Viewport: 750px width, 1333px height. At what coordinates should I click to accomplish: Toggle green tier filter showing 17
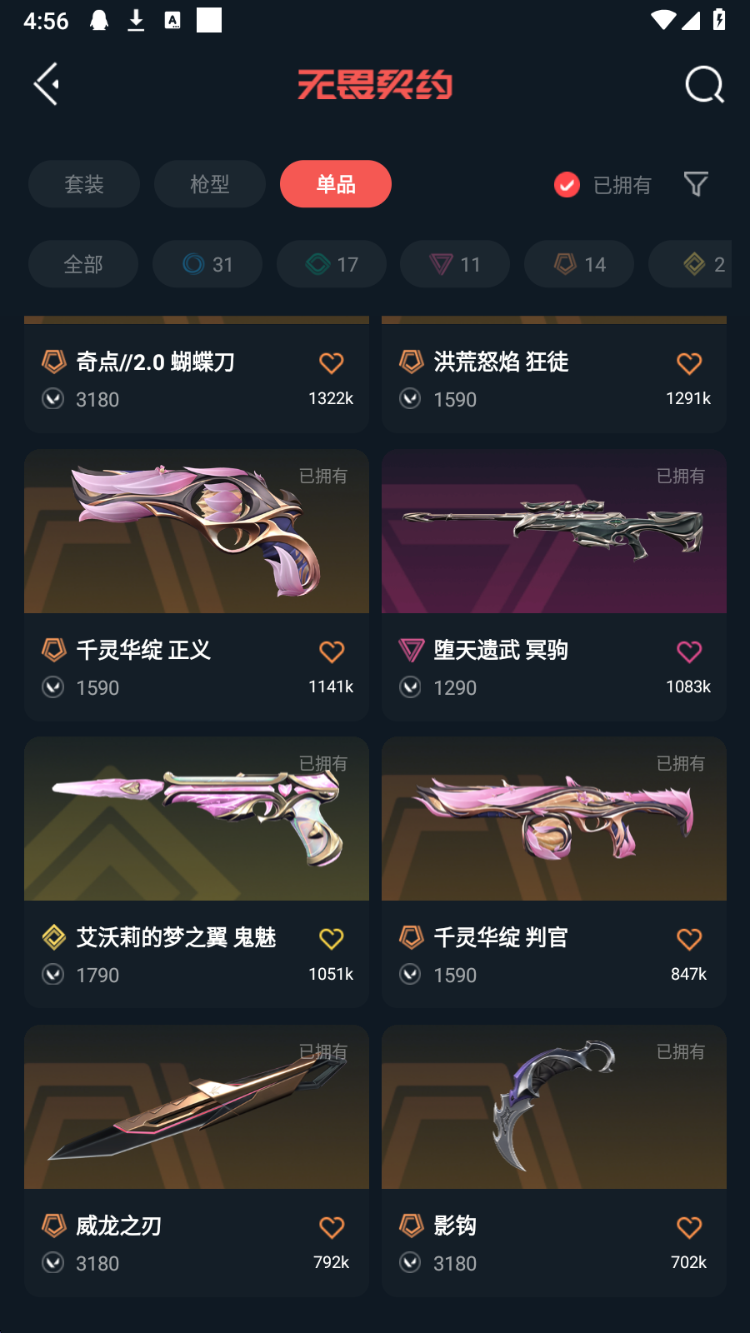click(331, 264)
